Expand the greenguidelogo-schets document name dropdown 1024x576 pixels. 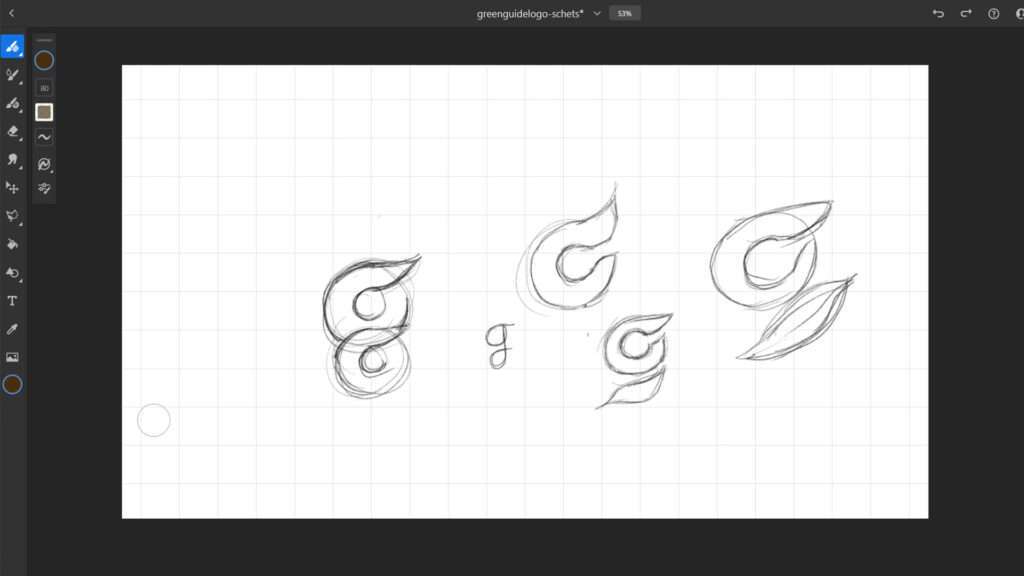(597, 13)
